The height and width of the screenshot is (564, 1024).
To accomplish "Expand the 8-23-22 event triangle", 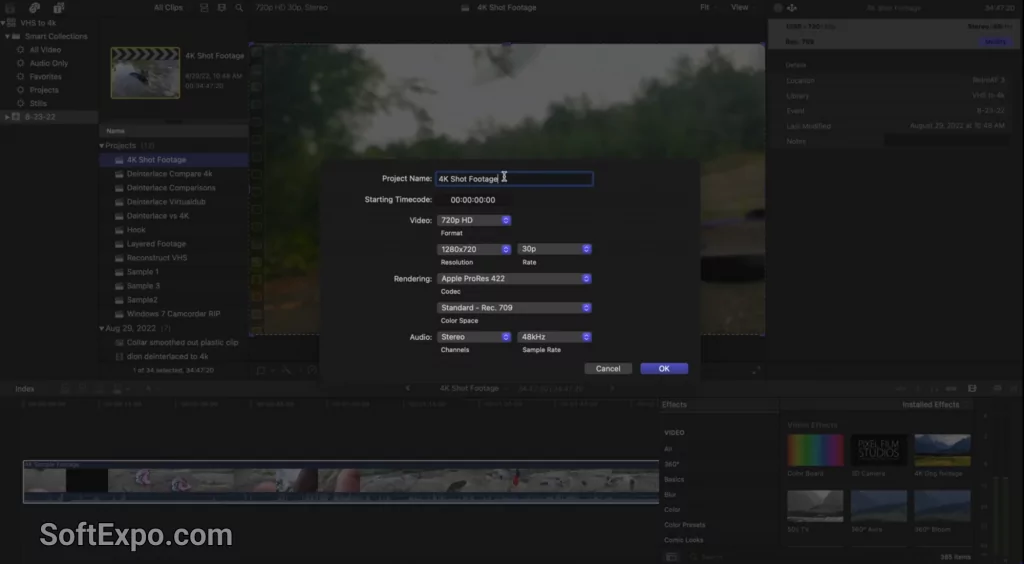I will (x=7, y=117).
